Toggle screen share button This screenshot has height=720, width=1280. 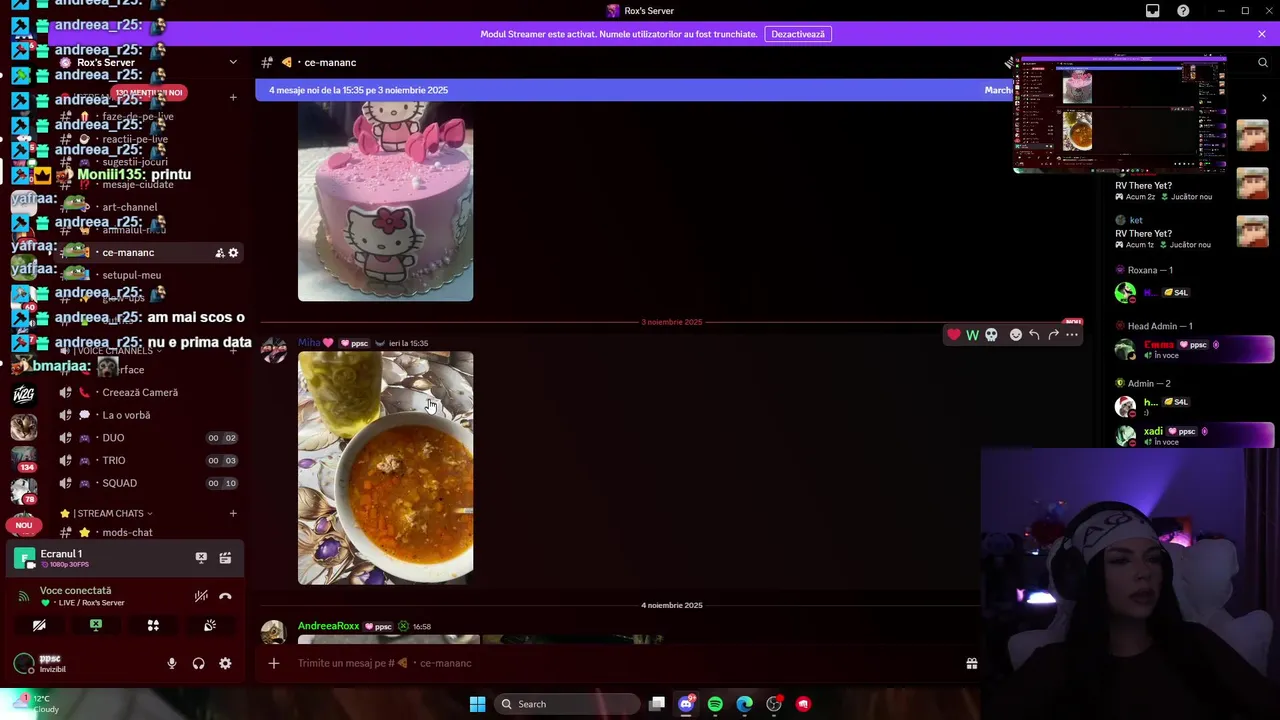coord(96,625)
